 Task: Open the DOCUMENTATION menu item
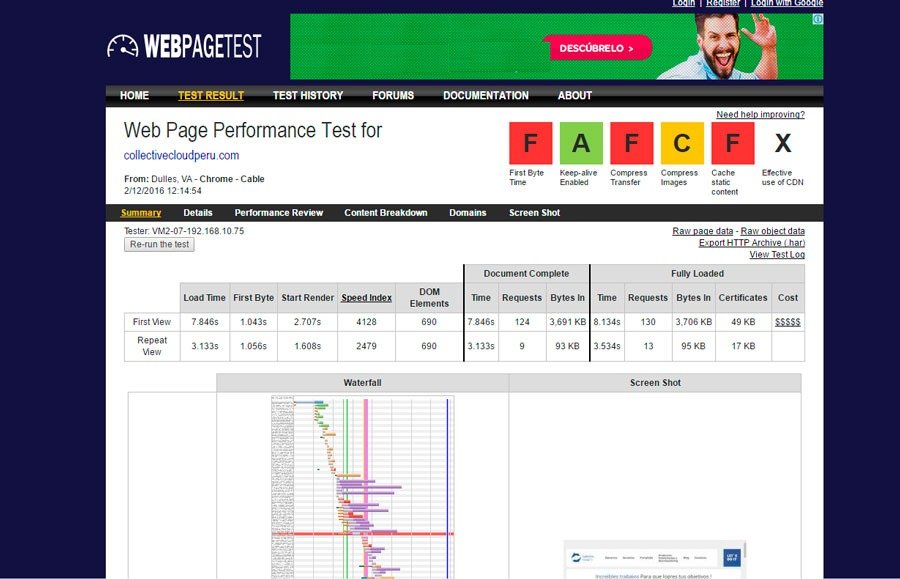[486, 95]
